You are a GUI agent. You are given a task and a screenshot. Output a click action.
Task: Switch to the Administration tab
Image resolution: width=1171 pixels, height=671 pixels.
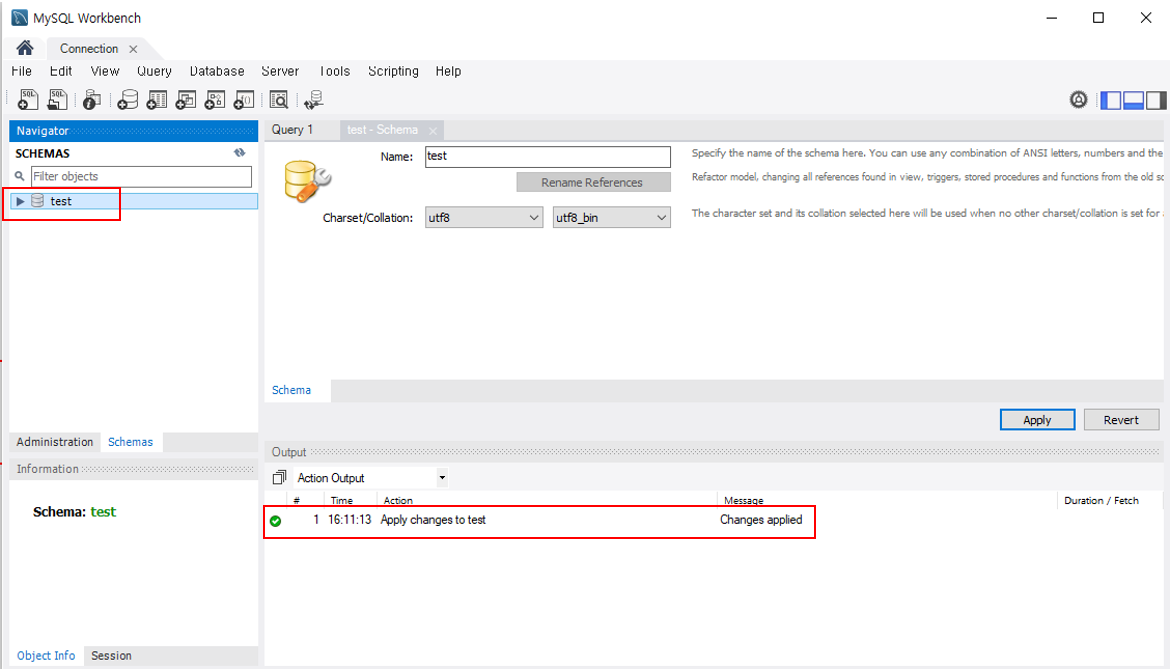(55, 442)
